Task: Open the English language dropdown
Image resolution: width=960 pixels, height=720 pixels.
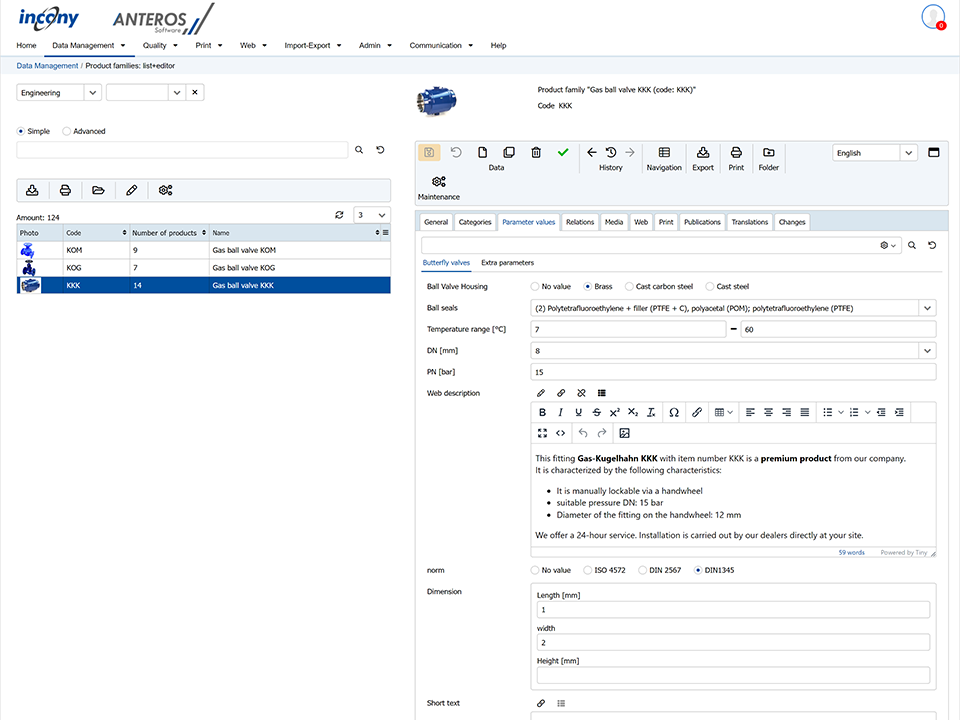Action: click(x=908, y=153)
